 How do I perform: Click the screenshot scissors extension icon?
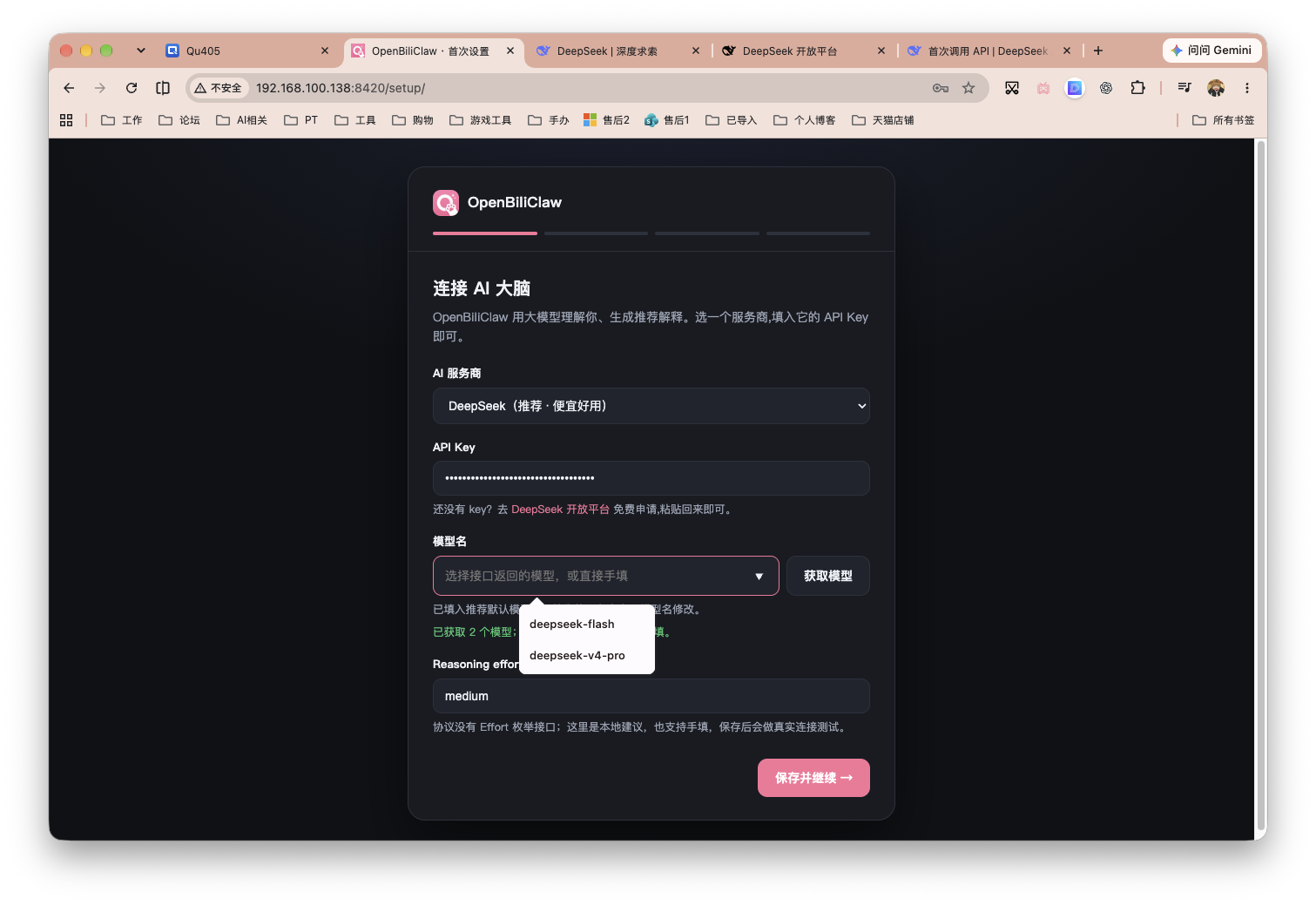(x=1012, y=88)
